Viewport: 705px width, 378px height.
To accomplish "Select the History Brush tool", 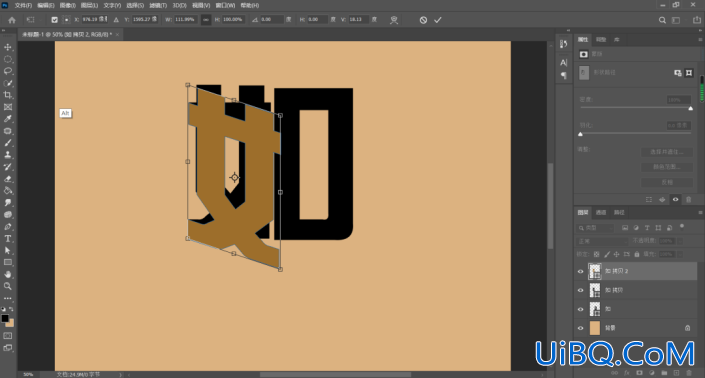I will [8, 167].
